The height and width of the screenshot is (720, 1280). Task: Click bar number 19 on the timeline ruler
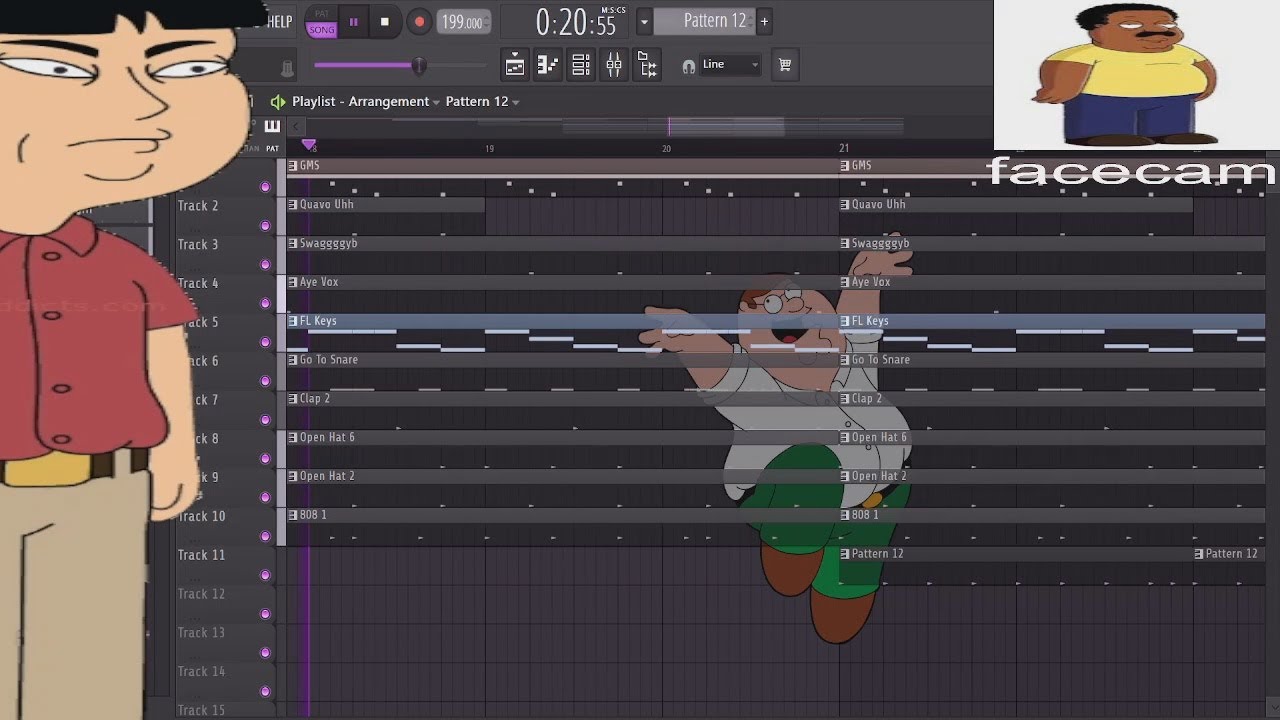[489, 149]
